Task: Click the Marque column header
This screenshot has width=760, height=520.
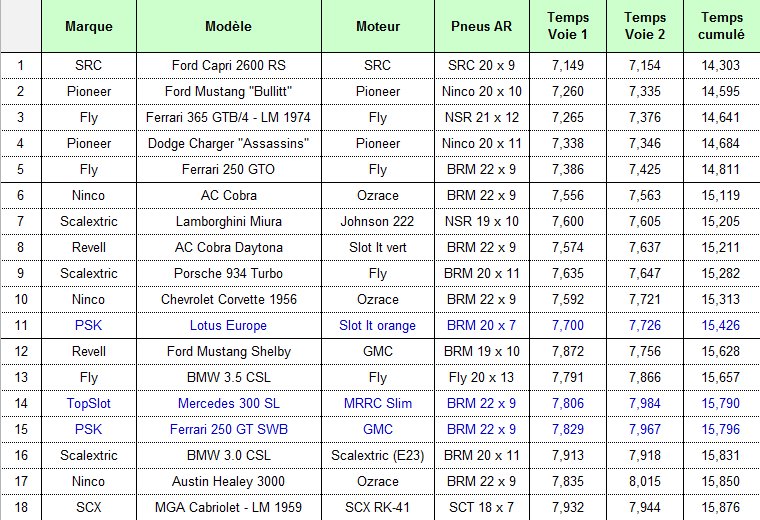Action: [x=88, y=26]
